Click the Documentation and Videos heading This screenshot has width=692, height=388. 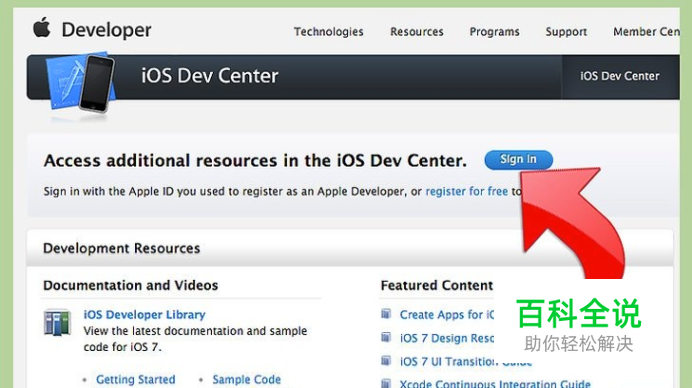(x=131, y=286)
